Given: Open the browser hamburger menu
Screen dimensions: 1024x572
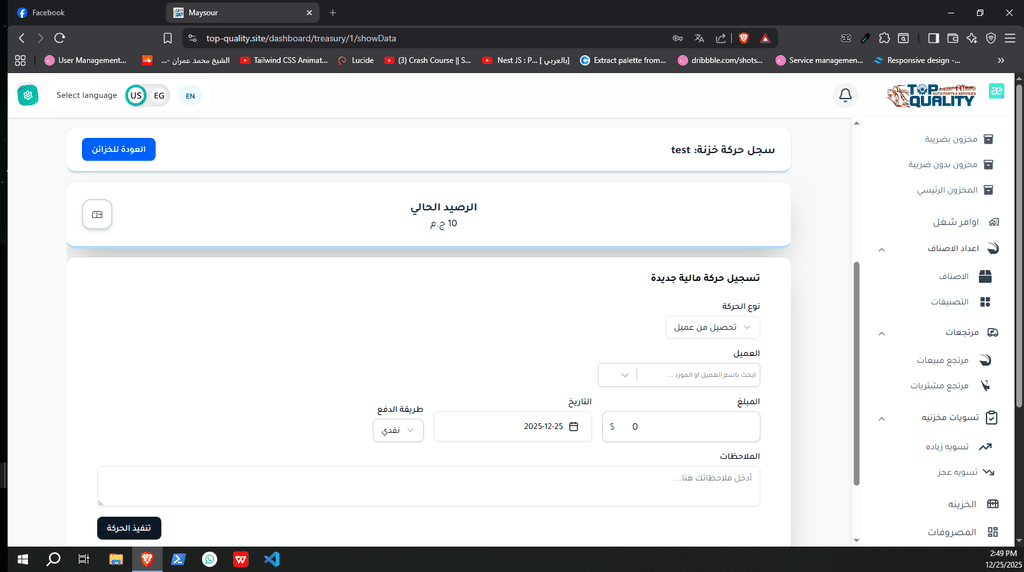Looking at the screenshot, I should click(x=1010, y=39).
